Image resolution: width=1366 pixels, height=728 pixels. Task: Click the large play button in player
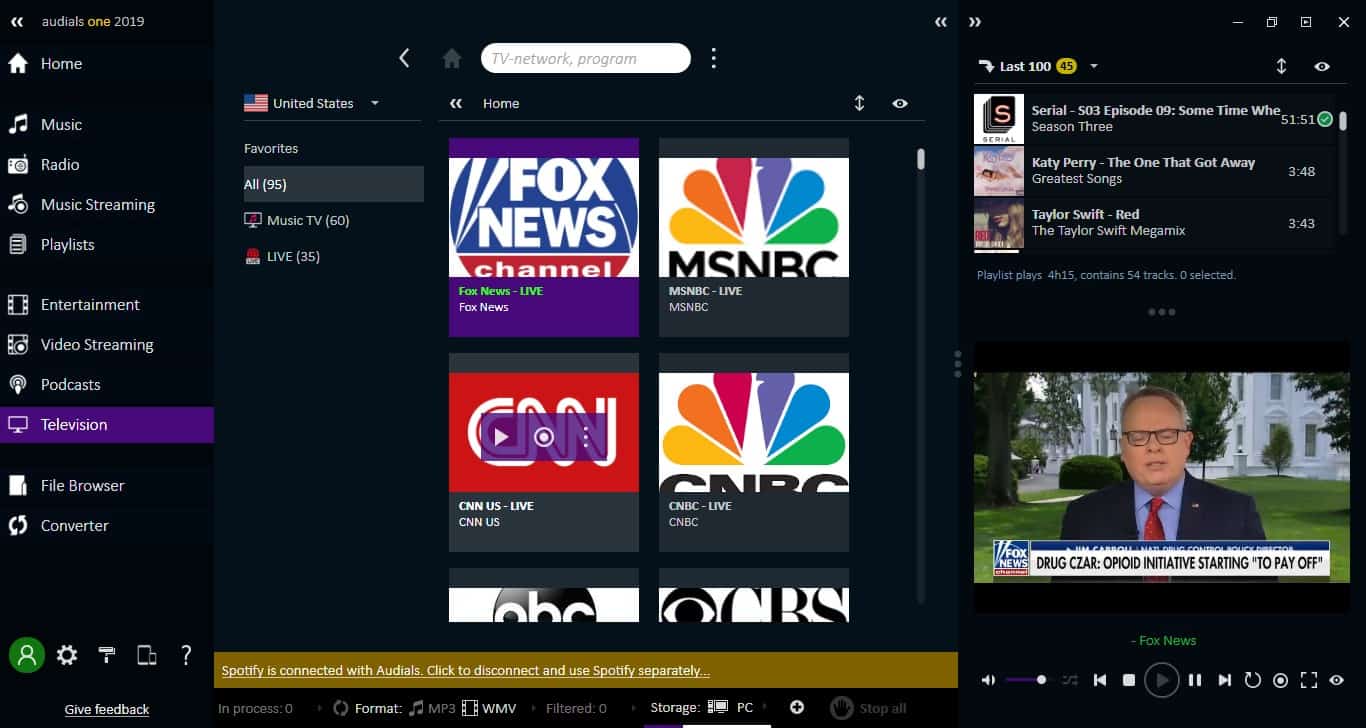[x=1162, y=680]
